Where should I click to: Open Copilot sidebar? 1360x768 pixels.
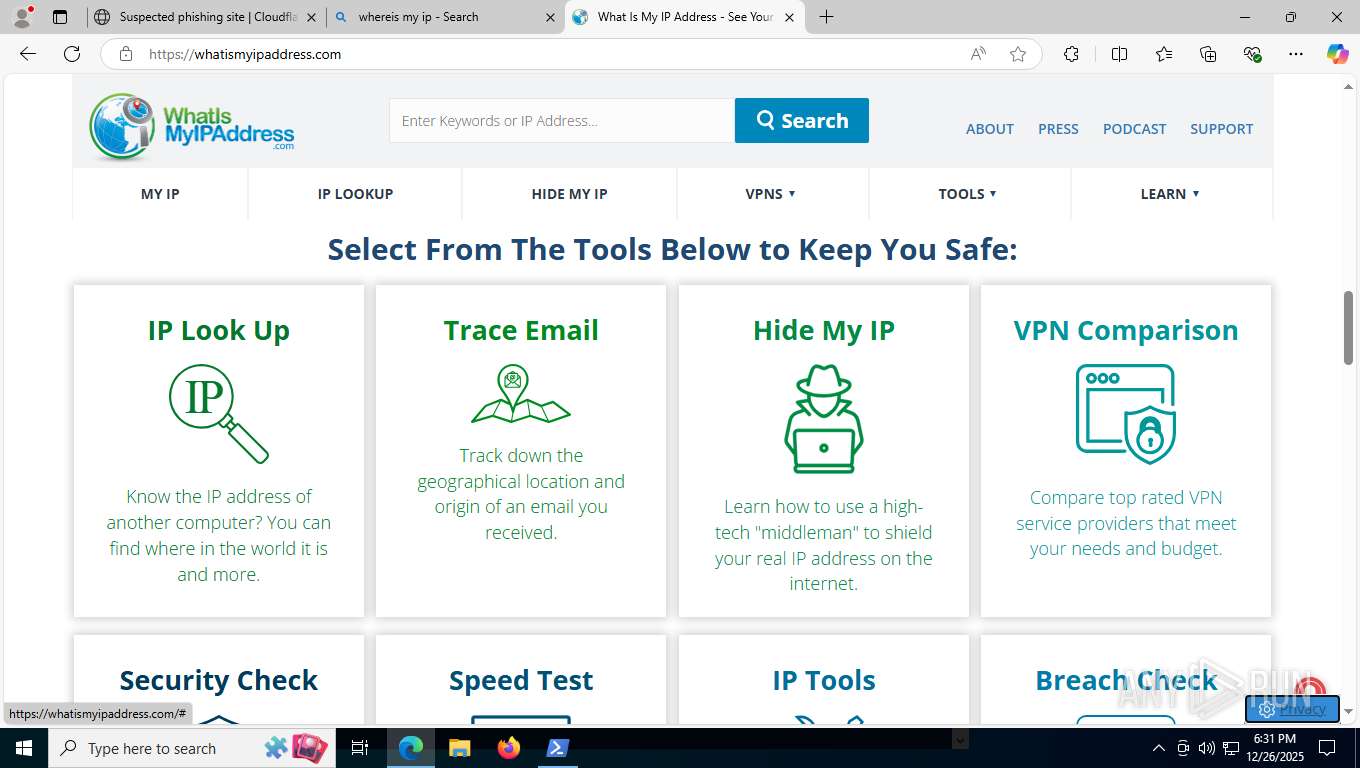point(1337,54)
